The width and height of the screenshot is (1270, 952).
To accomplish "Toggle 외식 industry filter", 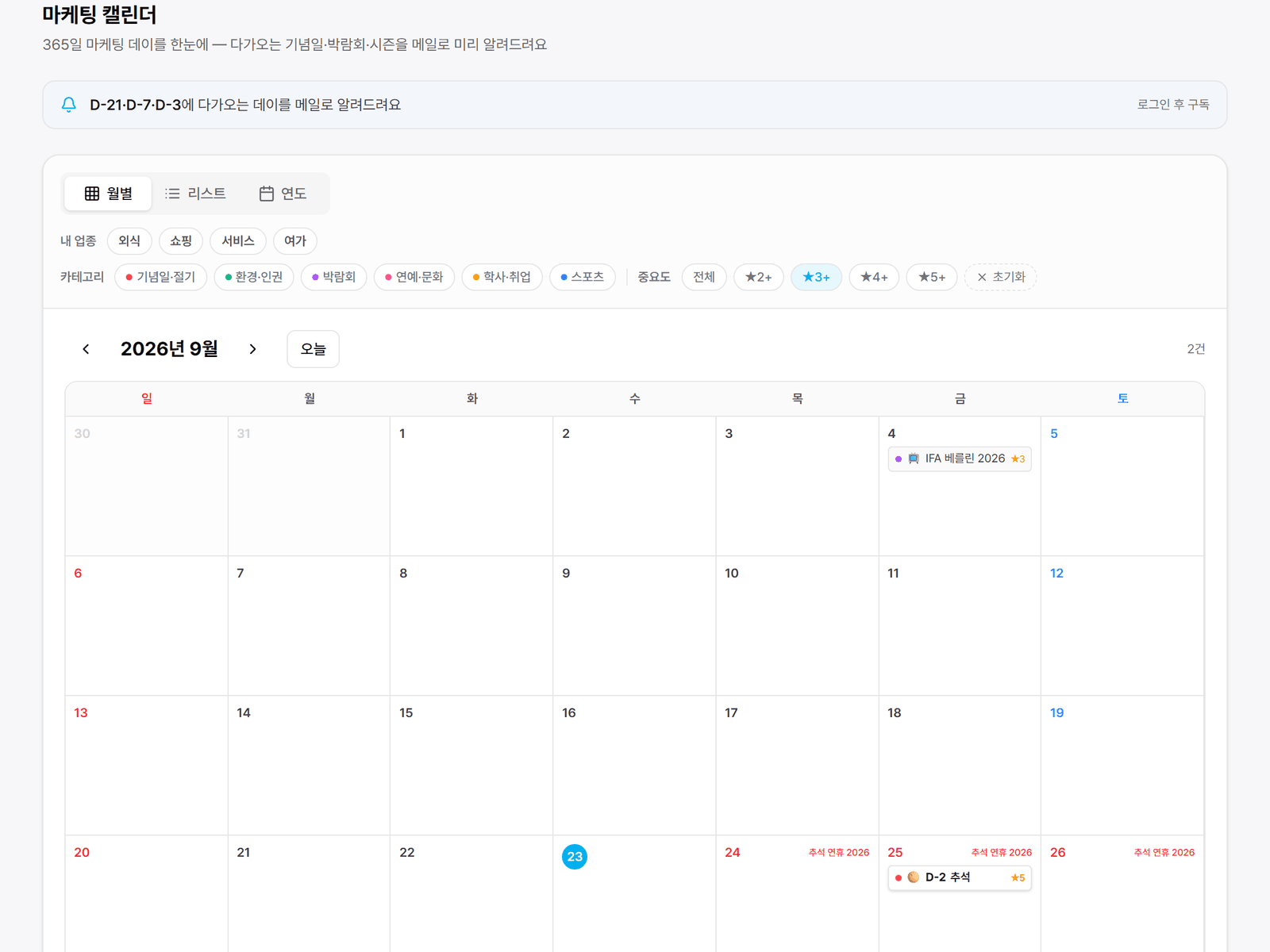I will coord(129,241).
